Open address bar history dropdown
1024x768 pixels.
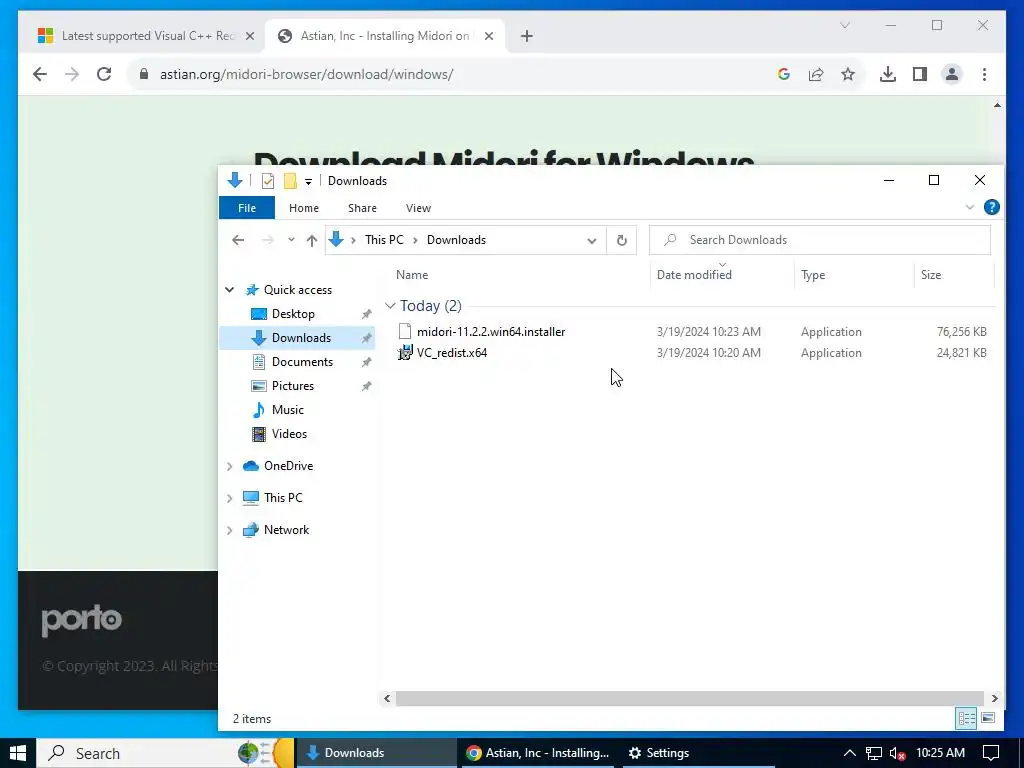[592, 240]
